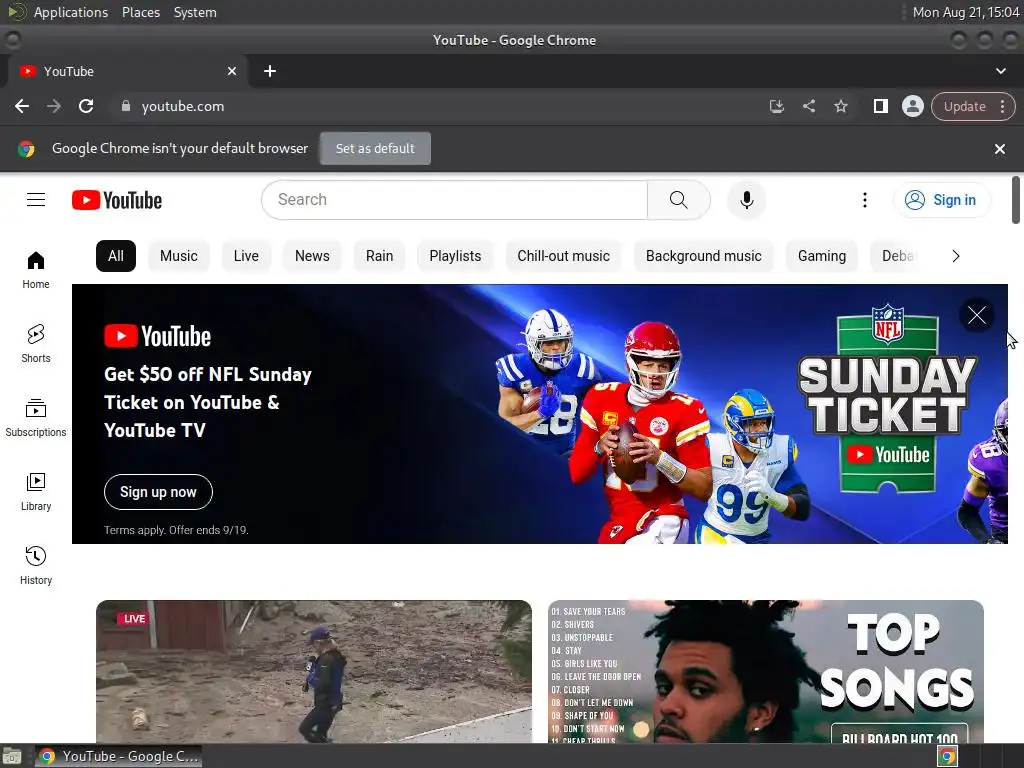
Task: Click the Sign in button
Action: (941, 200)
